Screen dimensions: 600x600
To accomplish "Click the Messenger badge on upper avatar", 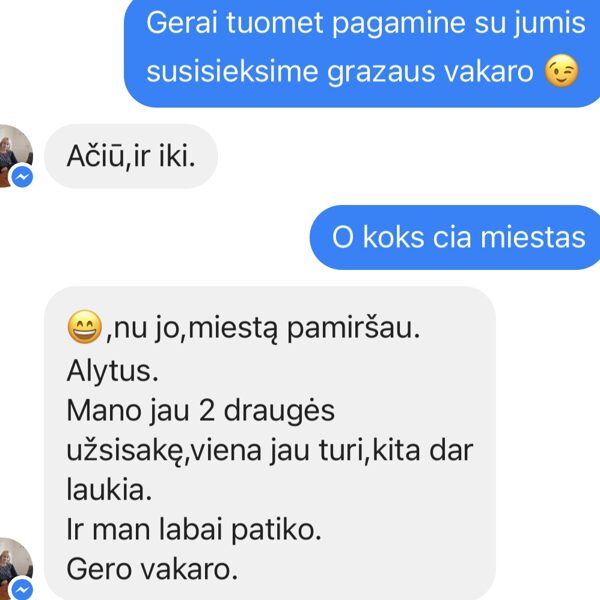I will click(x=22, y=177).
